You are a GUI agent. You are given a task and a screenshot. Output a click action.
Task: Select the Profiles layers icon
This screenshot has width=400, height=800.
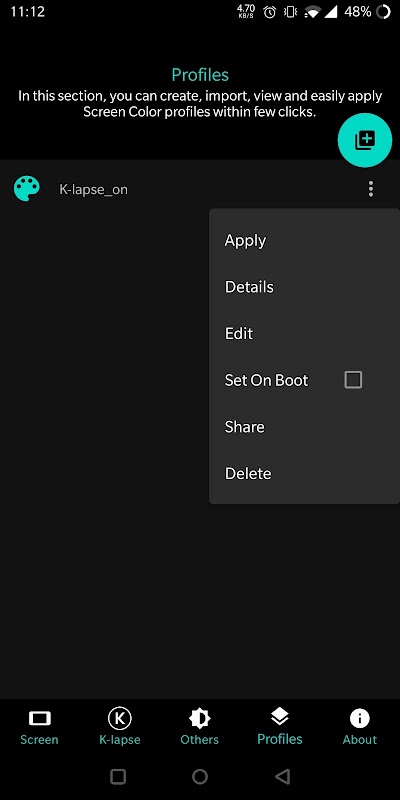coord(280,717)
